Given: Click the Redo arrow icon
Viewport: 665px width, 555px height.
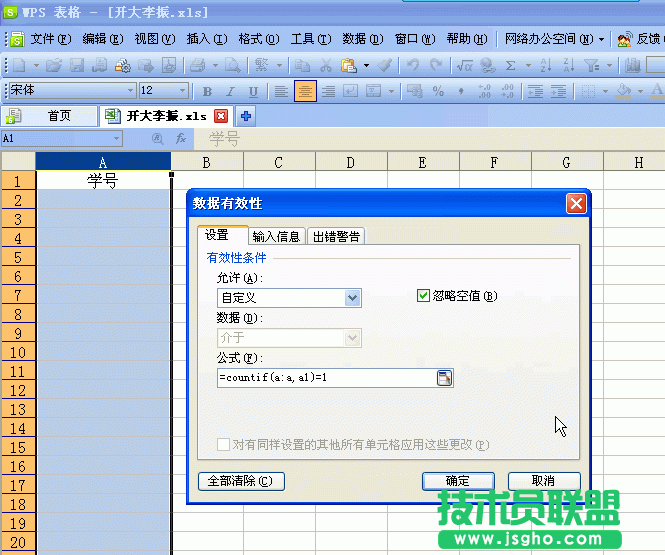Looking at the screenshot, I should point(436,65).
